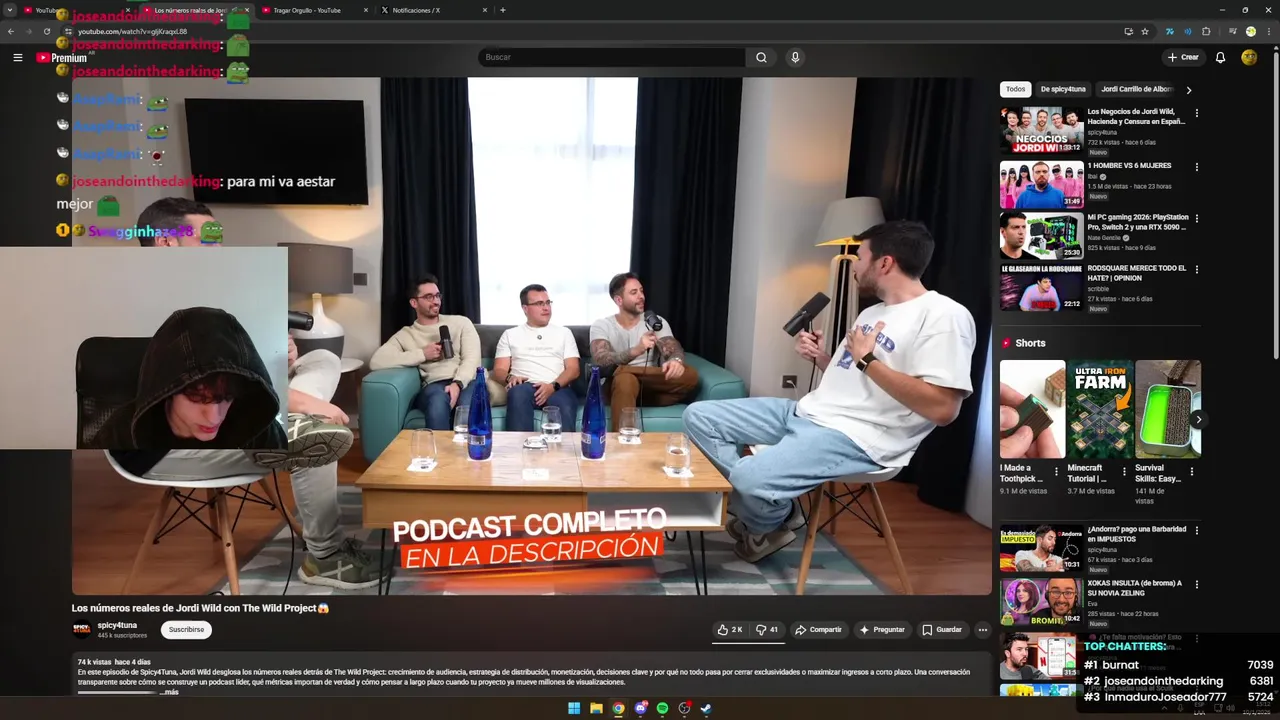The height and width of the screenshot is (720, 1280).
Task: Open File Explorer from the taskbar
Action: [x=596, y=708]
